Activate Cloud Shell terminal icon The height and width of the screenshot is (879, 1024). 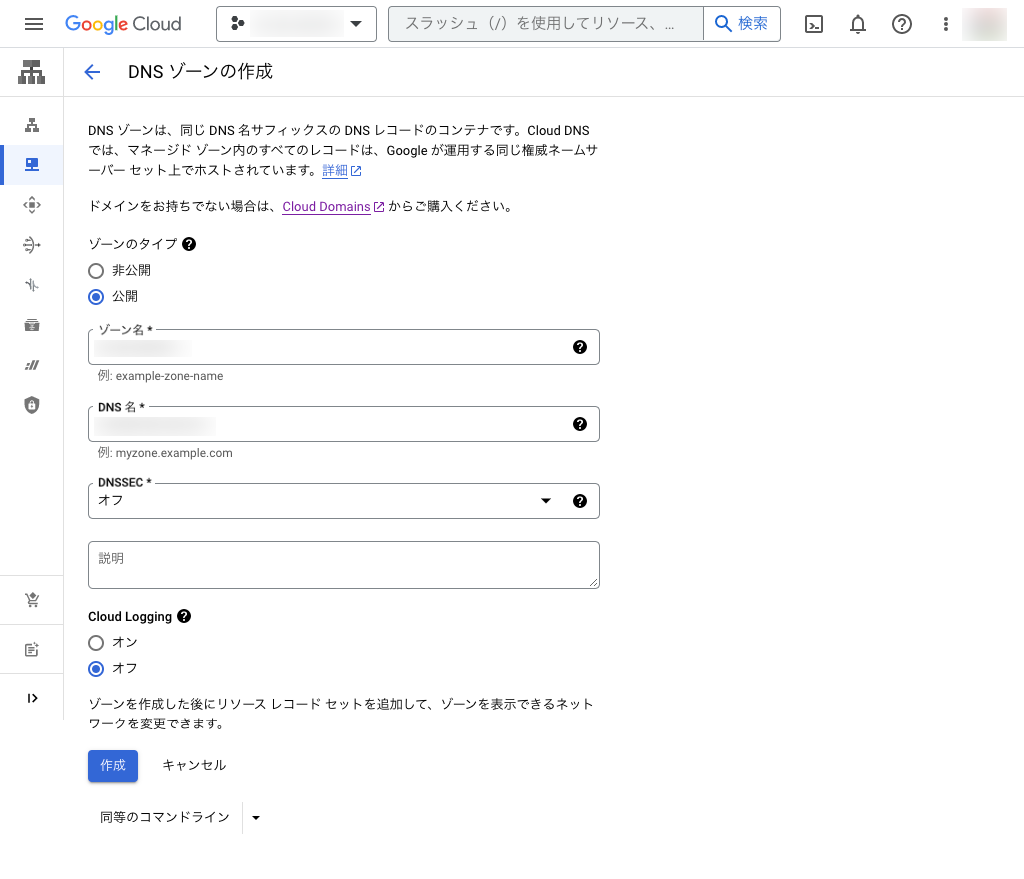point(814,24)
